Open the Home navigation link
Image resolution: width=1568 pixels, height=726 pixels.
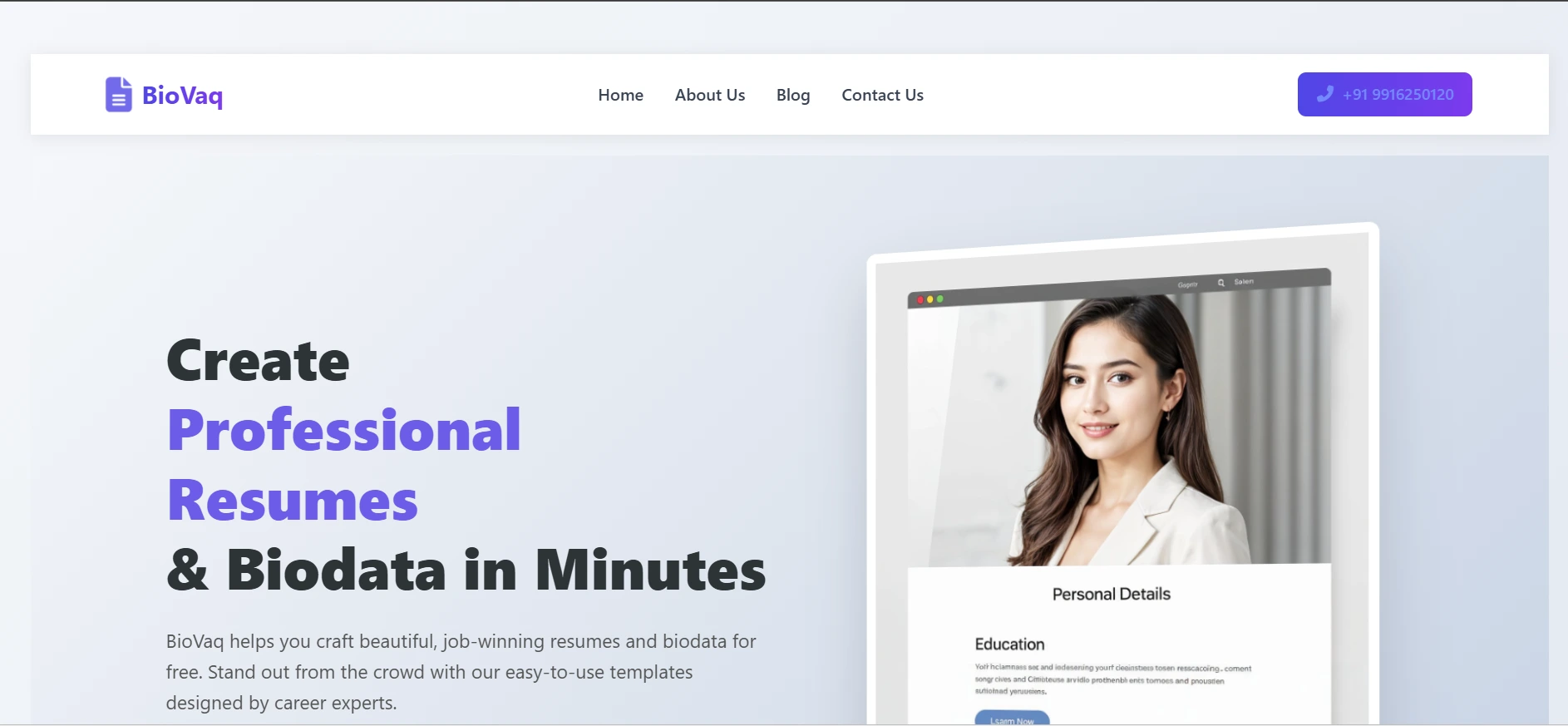(620, 95)
